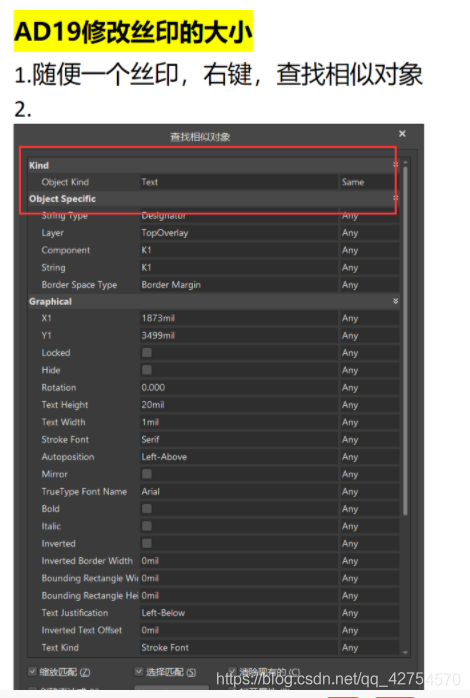The image size is (470, 698).
Task: Click the Text Height 20mil value field
Action: tap(239, 405)
